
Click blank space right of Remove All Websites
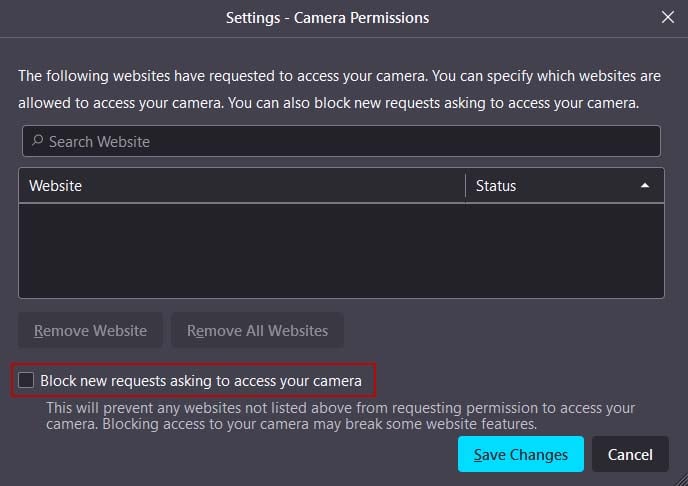(500, 330)
